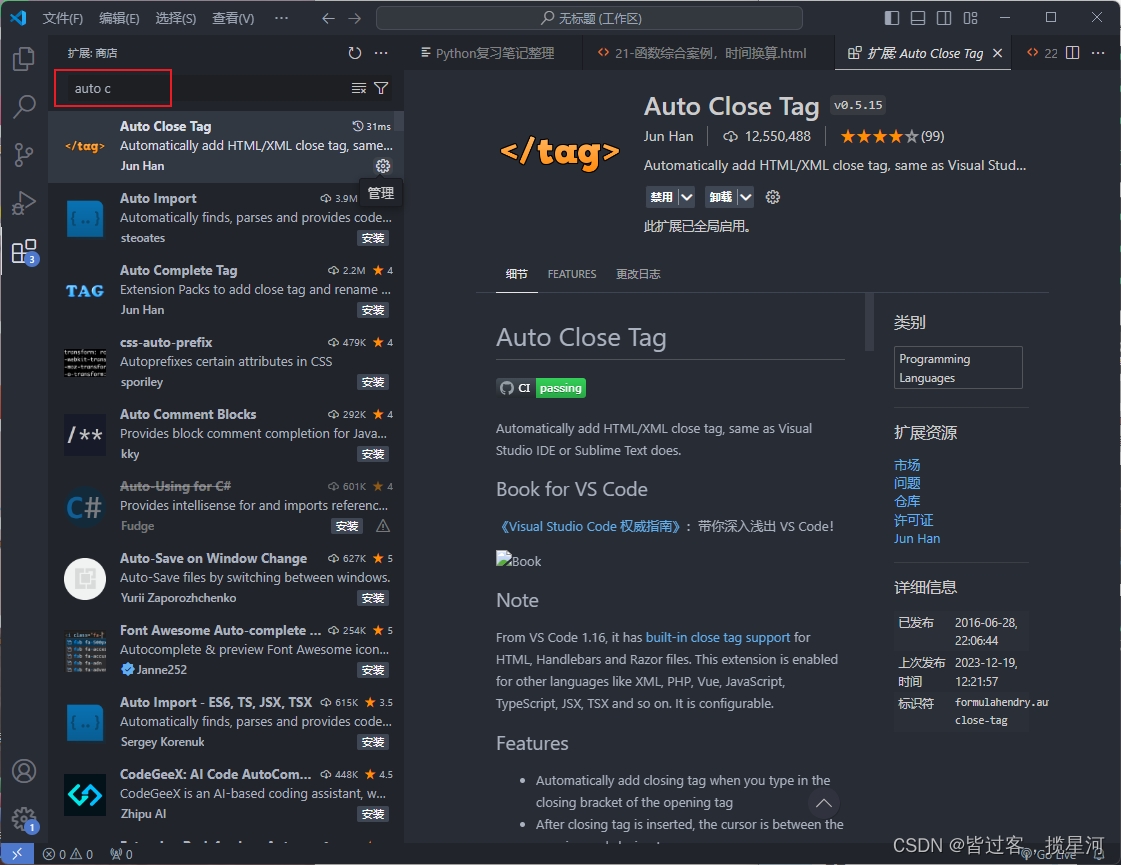Image resolution: width=1121 pixels, height=865 pixels.
Task: Open extensions panel more actions menu
Action: [381, 53]
